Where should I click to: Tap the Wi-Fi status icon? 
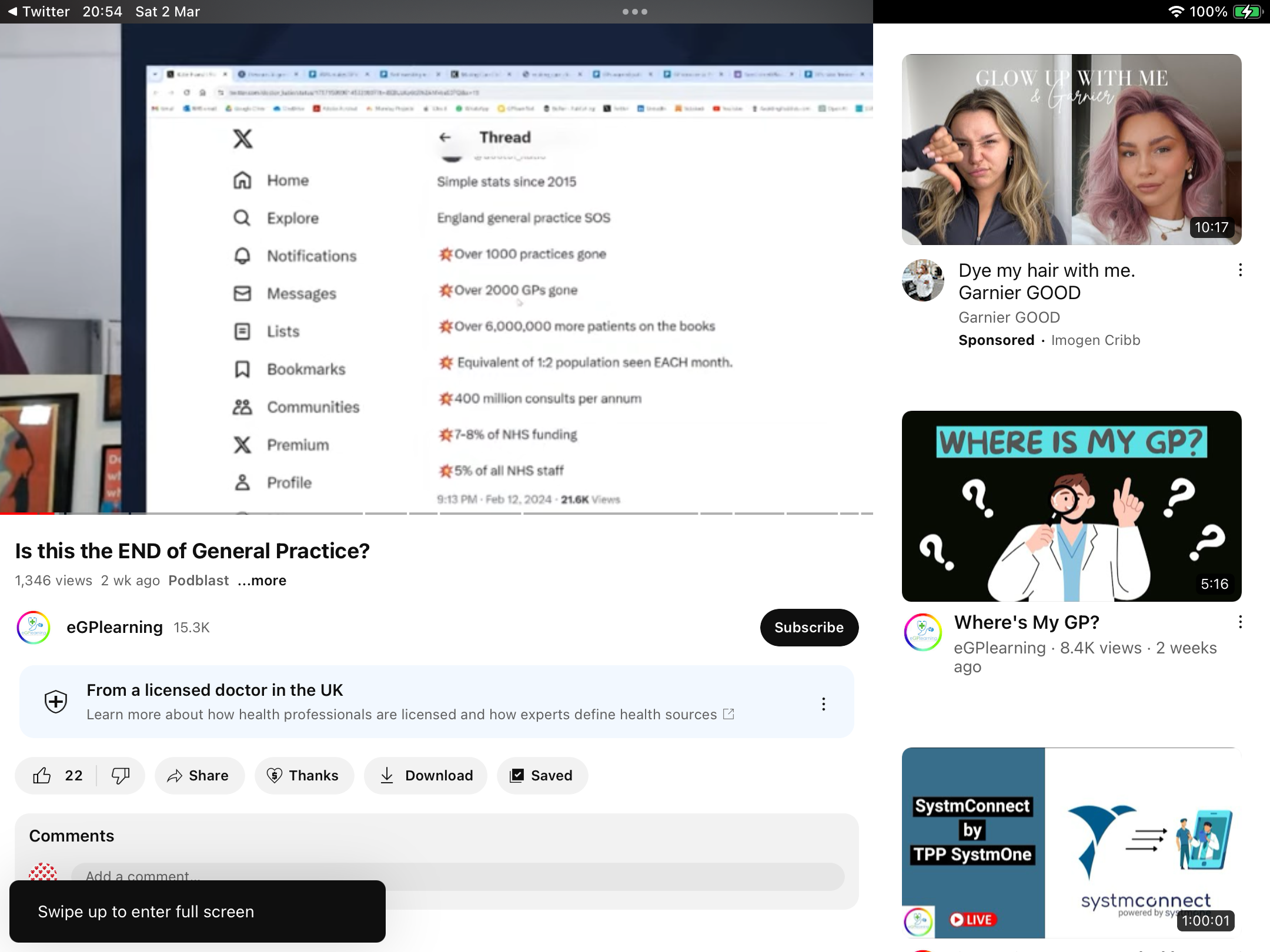pos(1175,12)
